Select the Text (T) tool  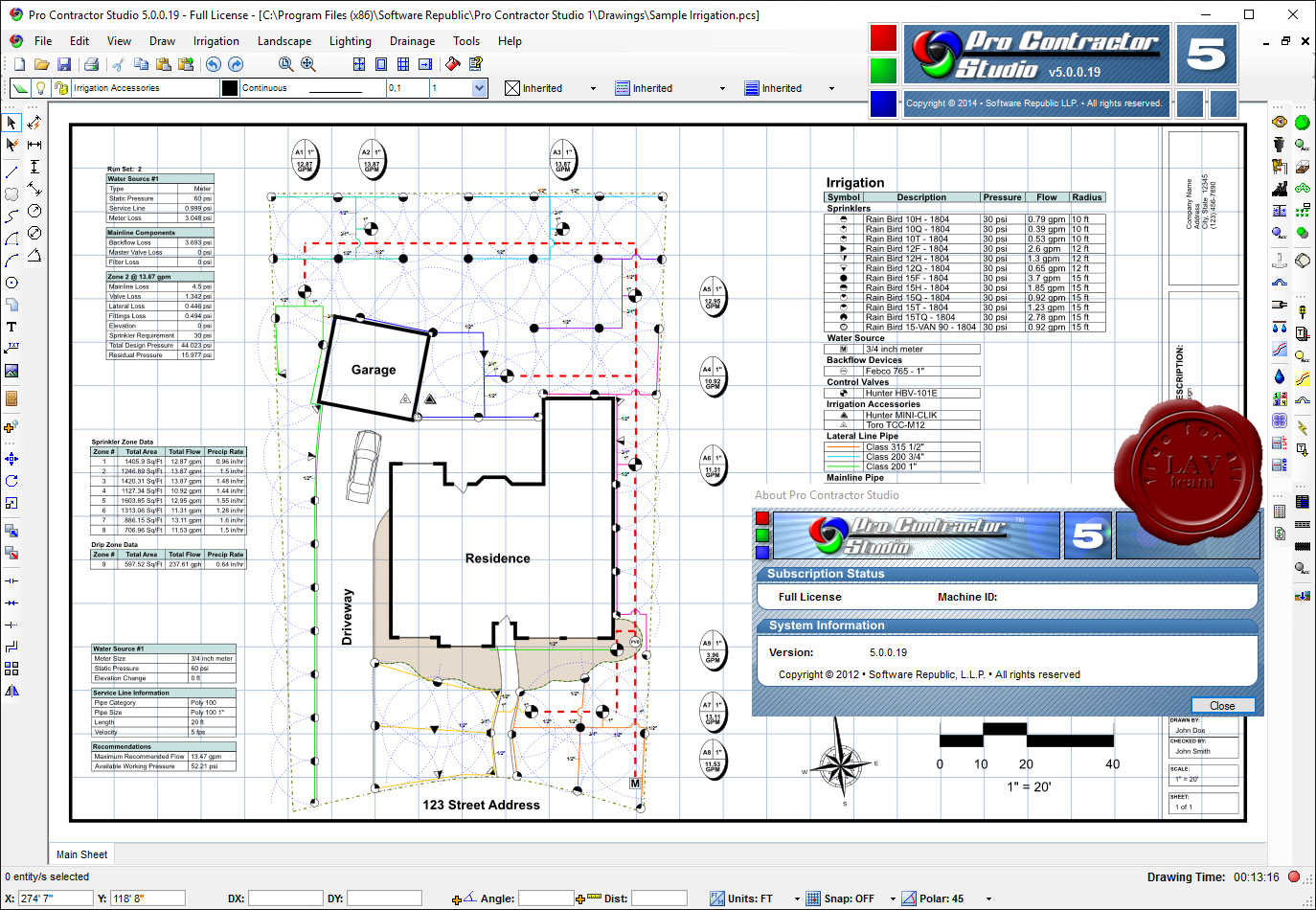coord(11,327)
